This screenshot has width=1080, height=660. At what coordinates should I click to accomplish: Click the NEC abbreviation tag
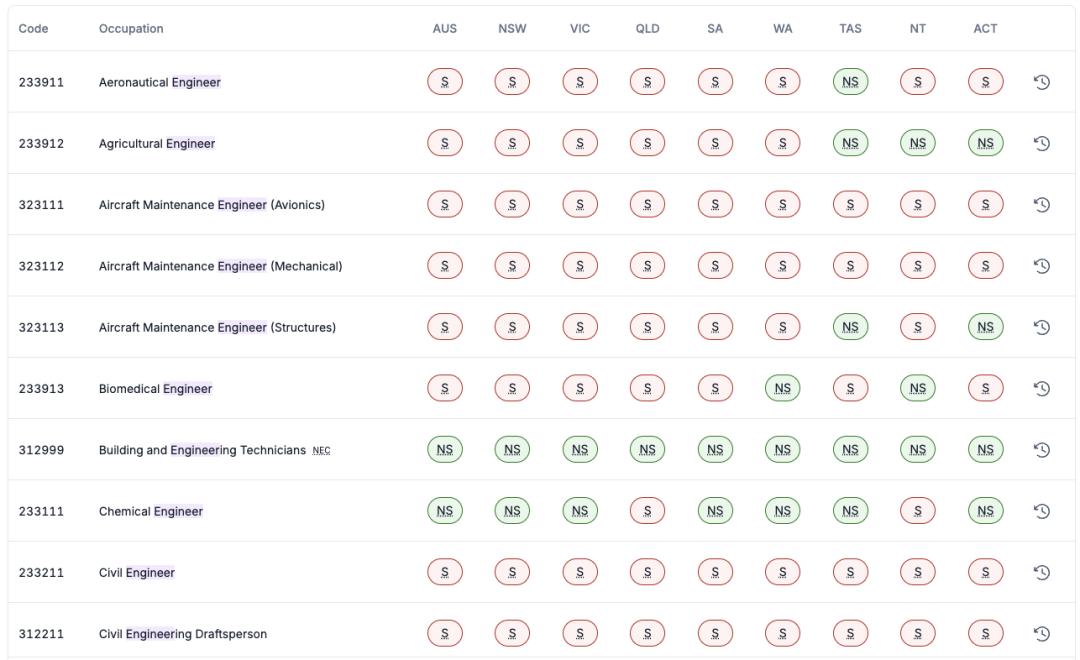(x=321, y=451)
